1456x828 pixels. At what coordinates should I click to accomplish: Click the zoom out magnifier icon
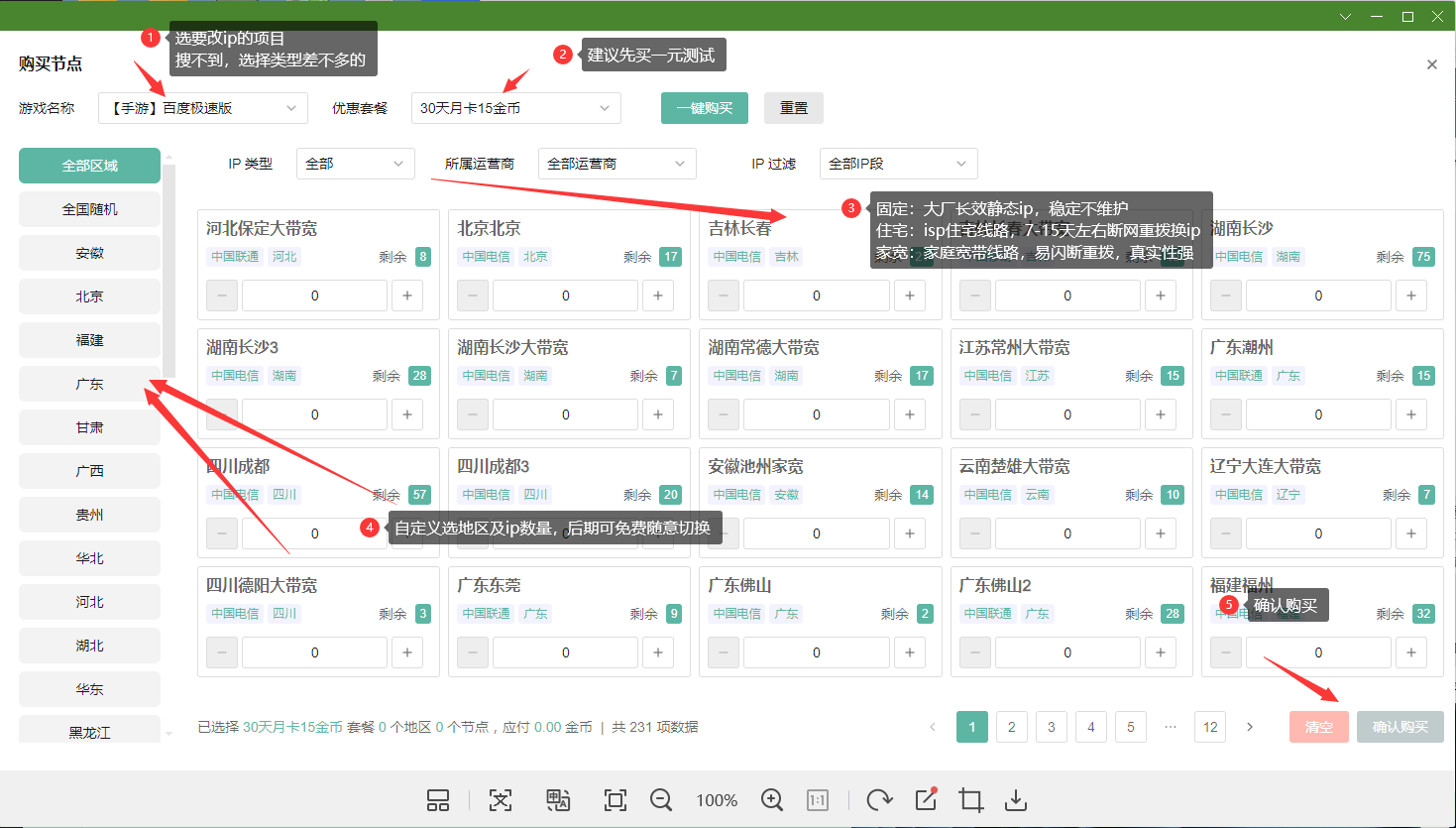pyautogui.click(x=661, y=800)
